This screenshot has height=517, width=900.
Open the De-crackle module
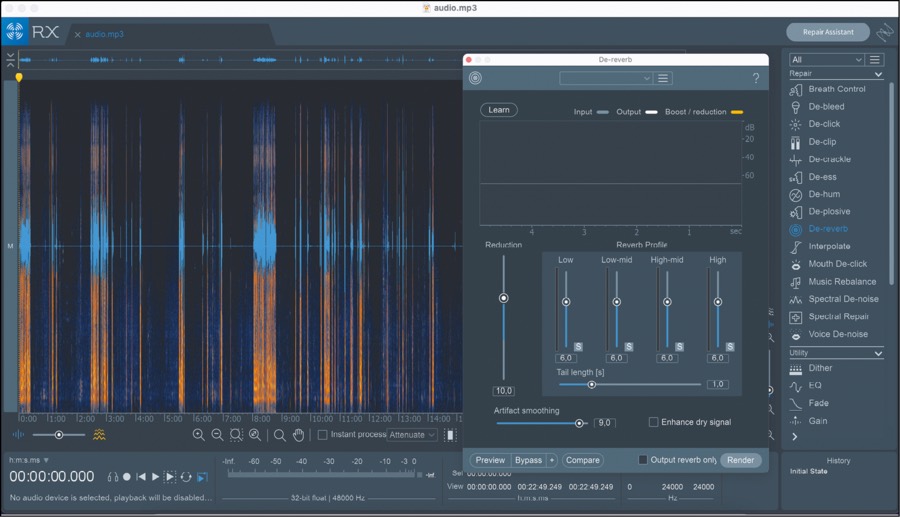click(821, 159)
